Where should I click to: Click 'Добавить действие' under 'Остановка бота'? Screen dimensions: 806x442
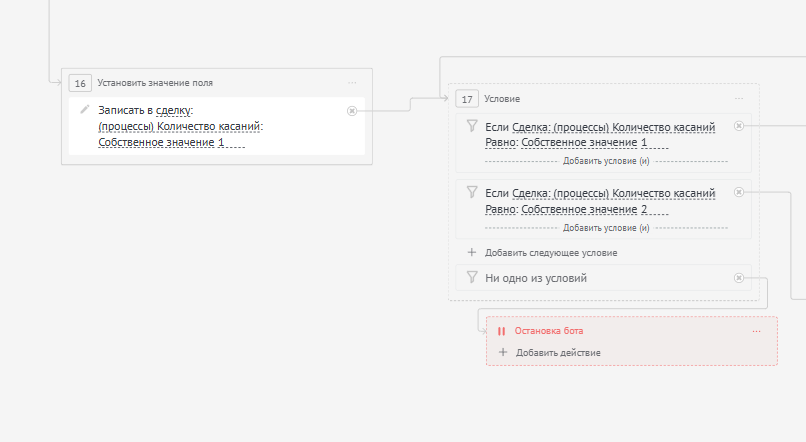click(x=558, y=352)
